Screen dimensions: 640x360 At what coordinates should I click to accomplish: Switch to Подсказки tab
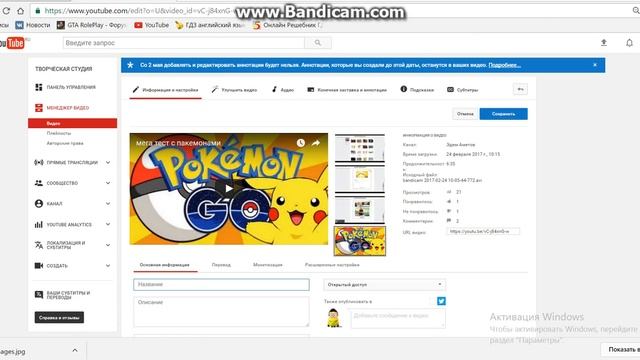coord(417,90)
